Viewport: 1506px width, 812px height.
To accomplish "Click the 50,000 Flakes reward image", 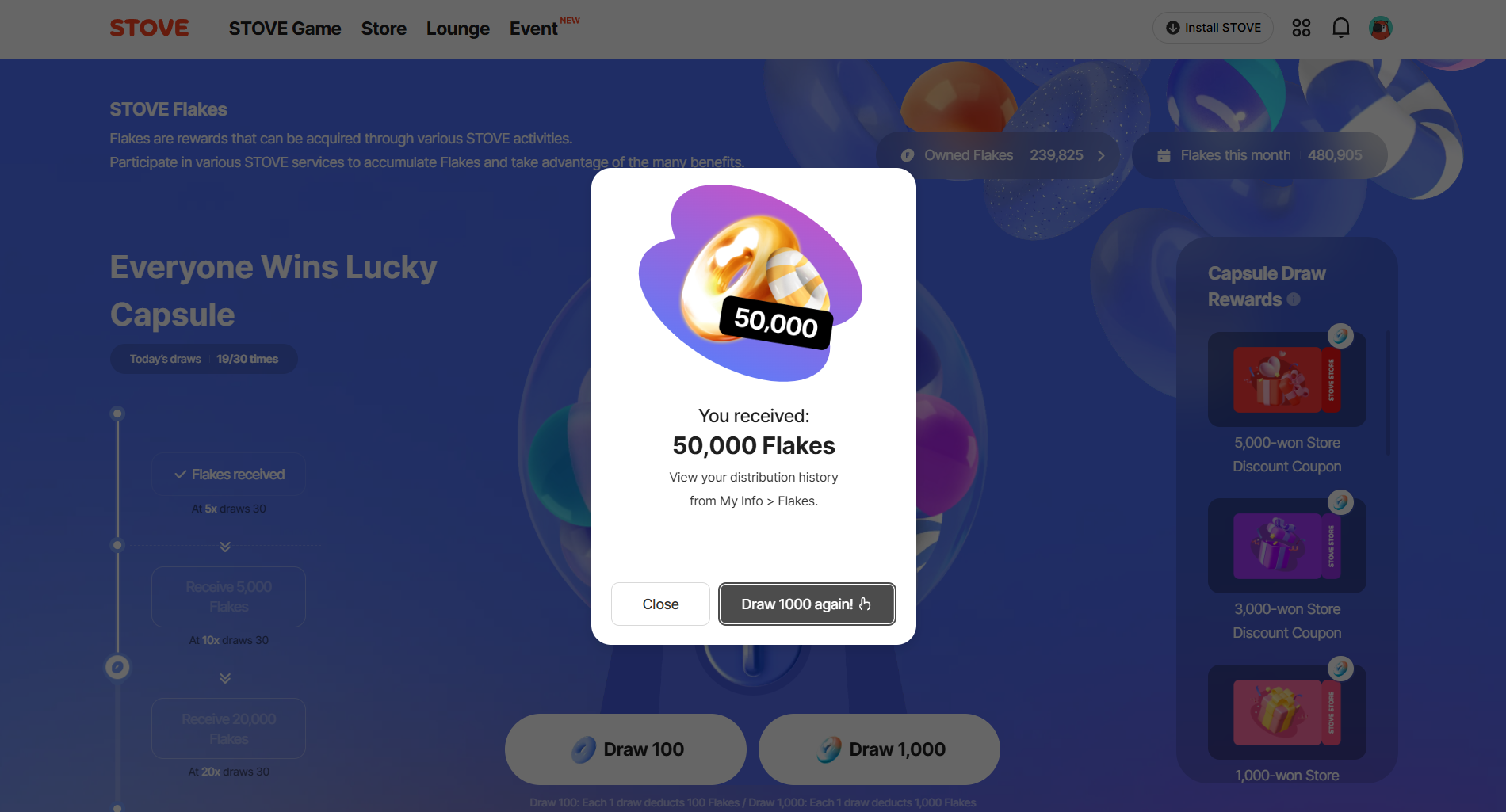I will pos(751,283).
